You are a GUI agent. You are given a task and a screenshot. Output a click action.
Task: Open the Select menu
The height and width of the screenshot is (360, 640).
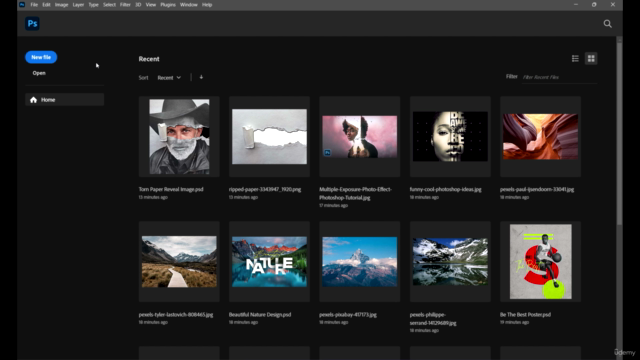coord(109,4)
